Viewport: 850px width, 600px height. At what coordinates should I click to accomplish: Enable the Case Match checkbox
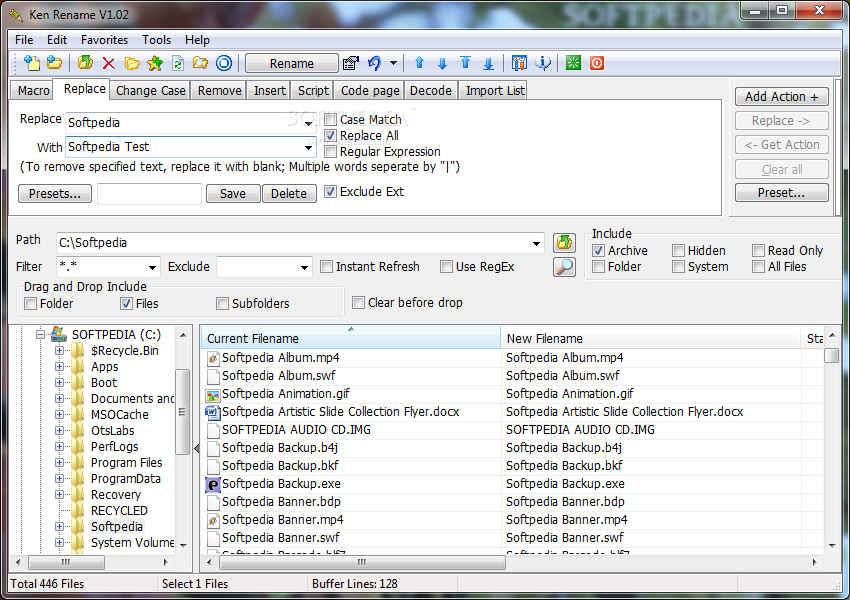pos(331,119)
